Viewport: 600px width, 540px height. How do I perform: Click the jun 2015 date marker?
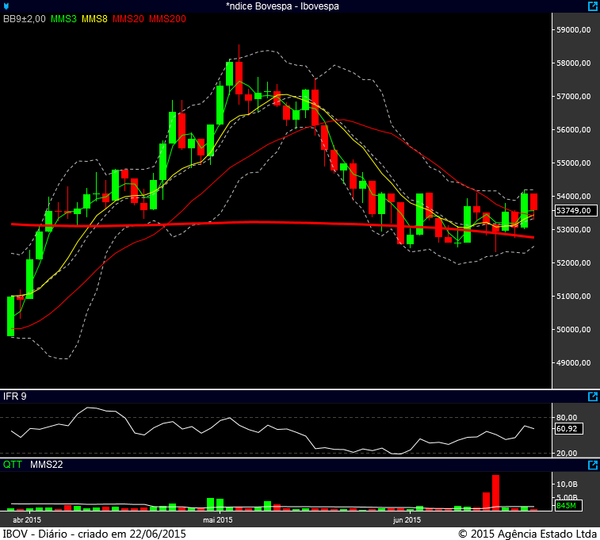pos(405,520)
